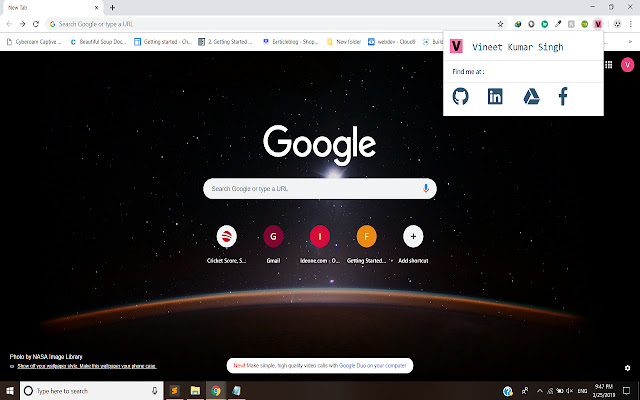Image resolution: width=640 pixels, height=400 pixels.
Task: Open Sublime Text from the taskbar
Action: tap(175, 391)
